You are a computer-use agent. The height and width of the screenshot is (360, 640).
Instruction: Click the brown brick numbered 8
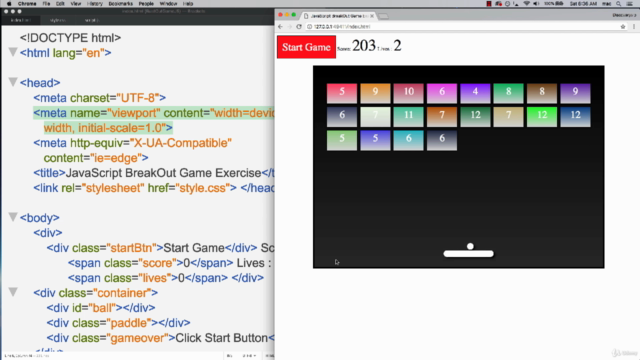(x=542, y=93)
